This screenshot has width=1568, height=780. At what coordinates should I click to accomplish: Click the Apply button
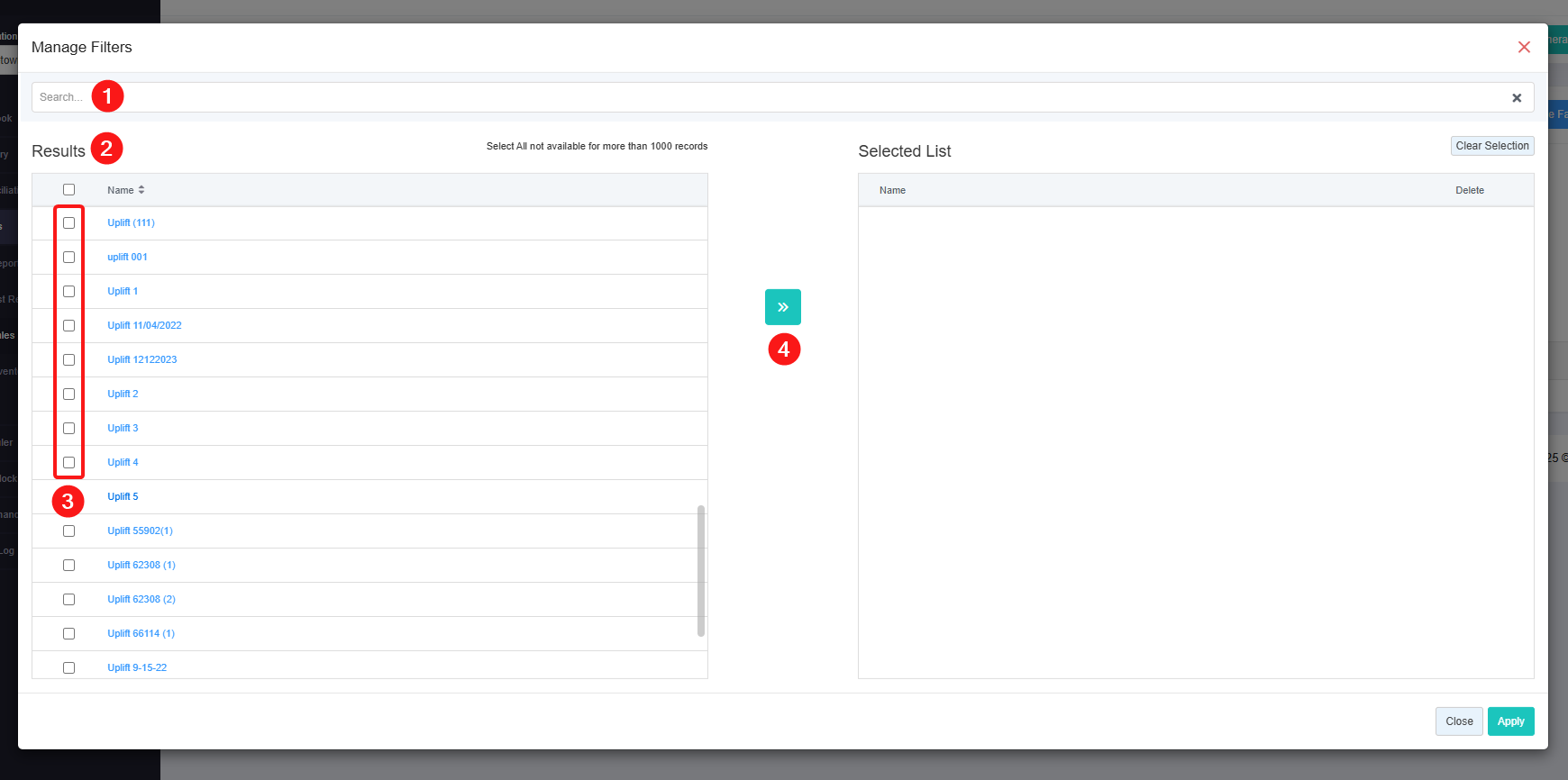pyautogui.click(x=1510, y=721)
